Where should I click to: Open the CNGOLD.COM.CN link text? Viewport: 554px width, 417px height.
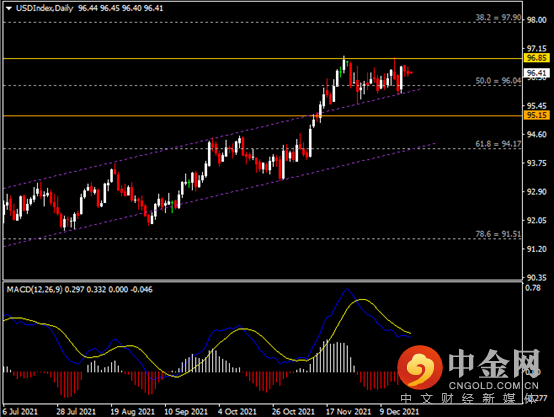coord(494,386)
